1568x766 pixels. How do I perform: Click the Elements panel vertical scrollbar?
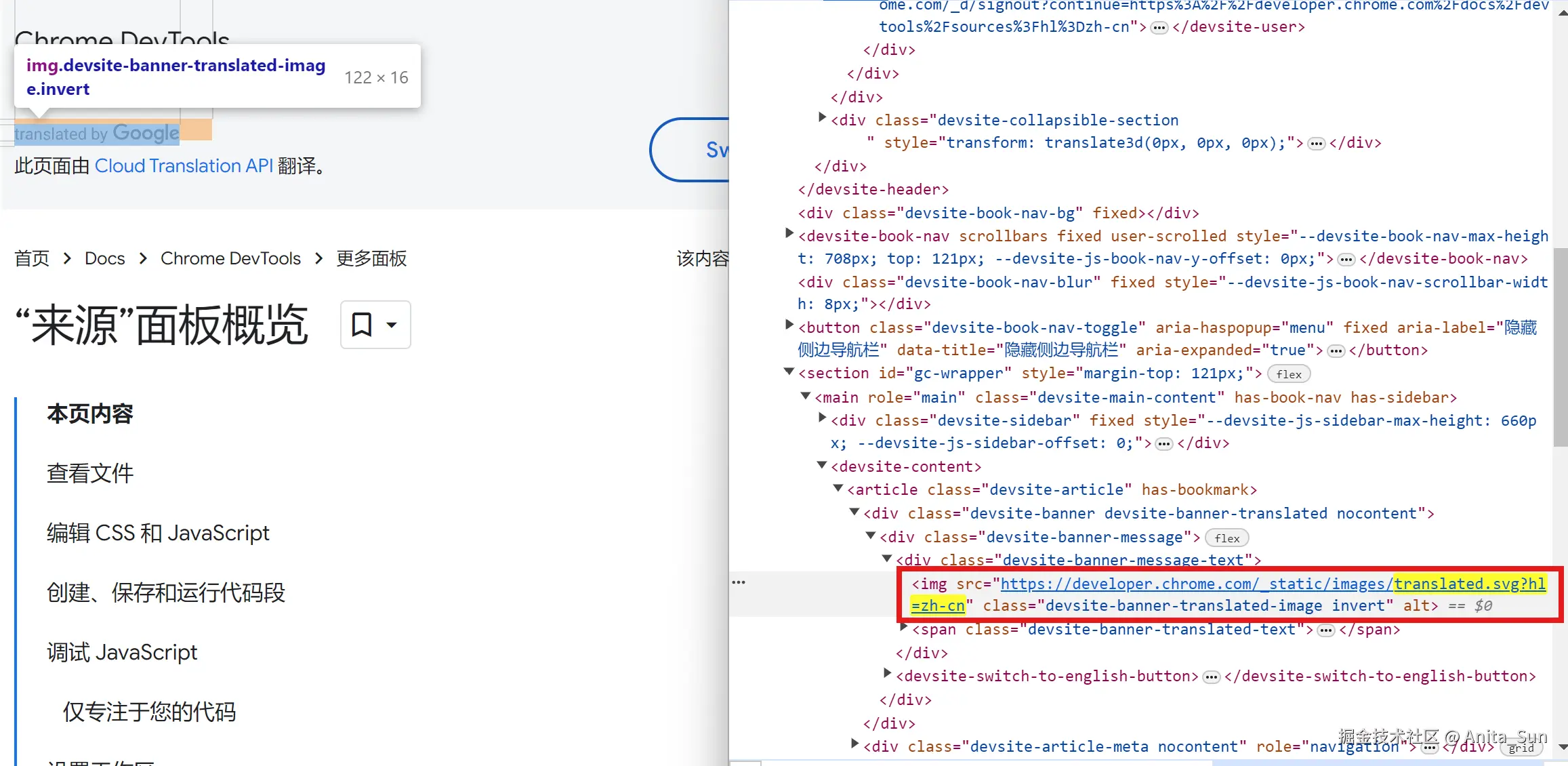click(x=1561, y=346)
